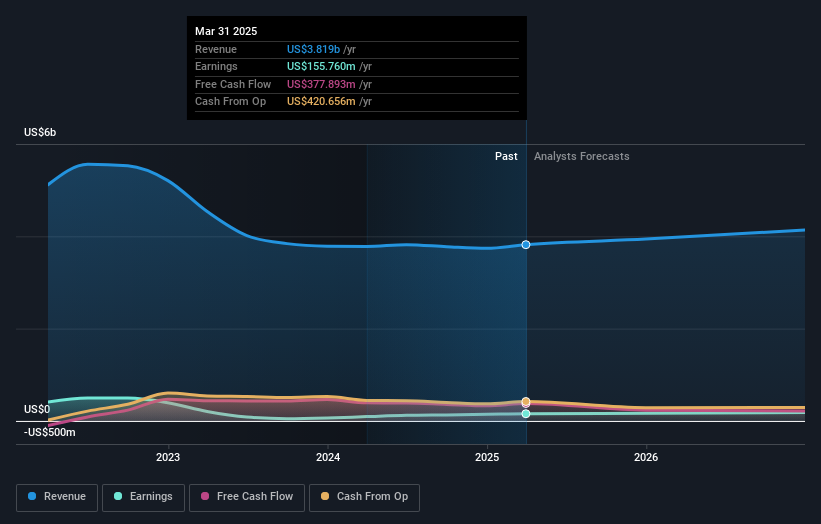The image size is (821, 524).
Task: Toggle the Free Cash Flow legend series
Action: (x=247, y=497)
